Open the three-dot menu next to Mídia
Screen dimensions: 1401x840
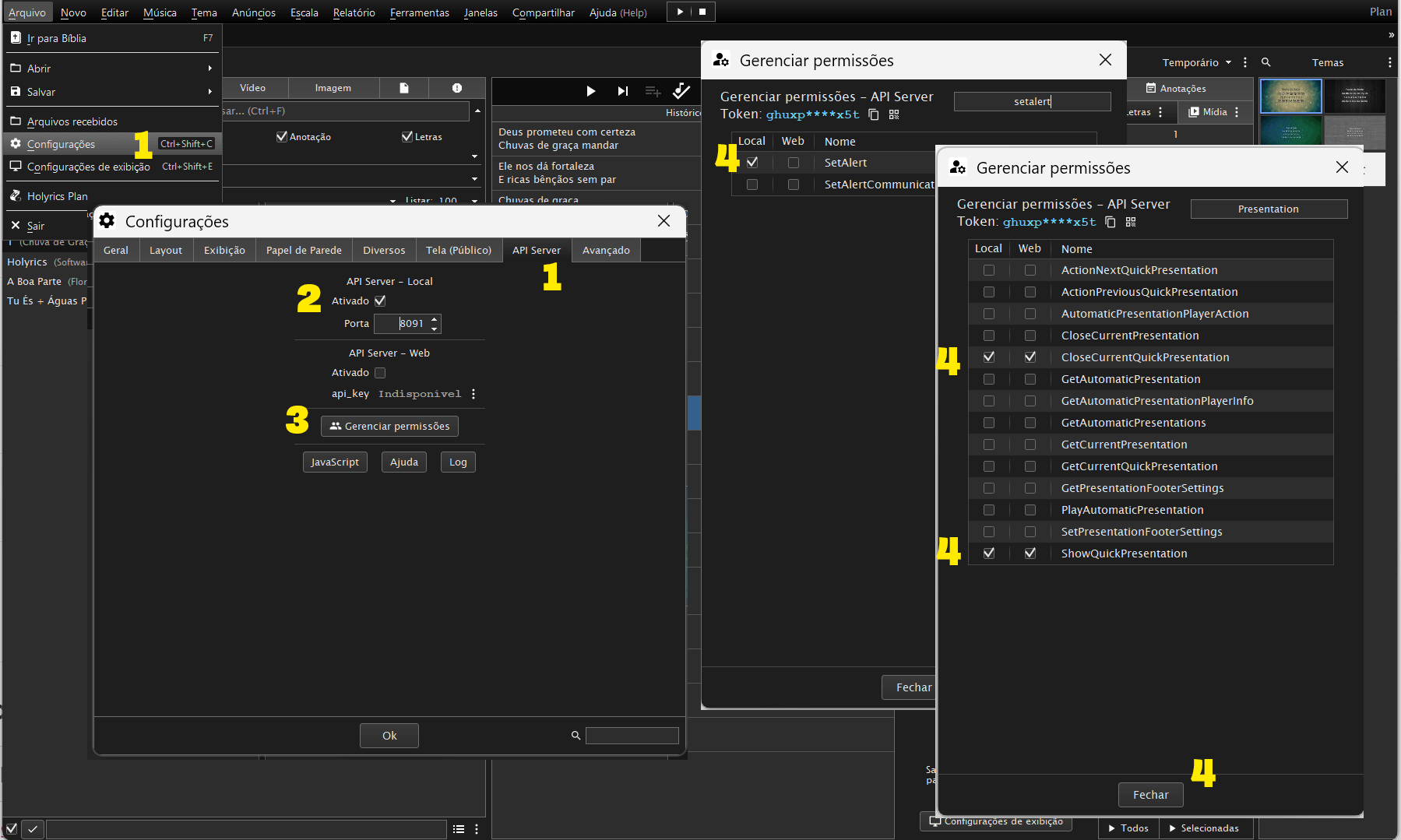click(x=1237, y=112)
